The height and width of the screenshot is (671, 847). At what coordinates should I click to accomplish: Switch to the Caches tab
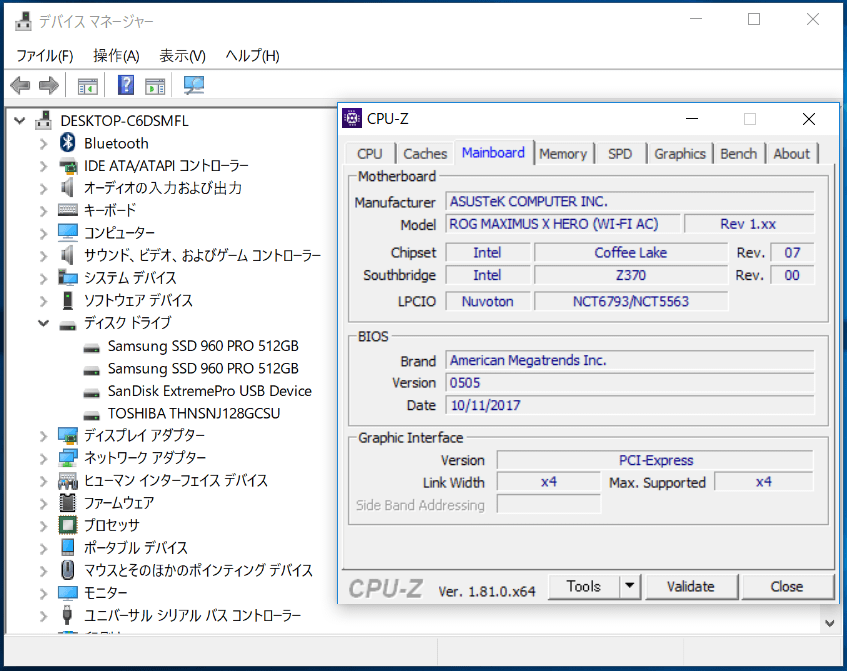click(x=425, y=153)
